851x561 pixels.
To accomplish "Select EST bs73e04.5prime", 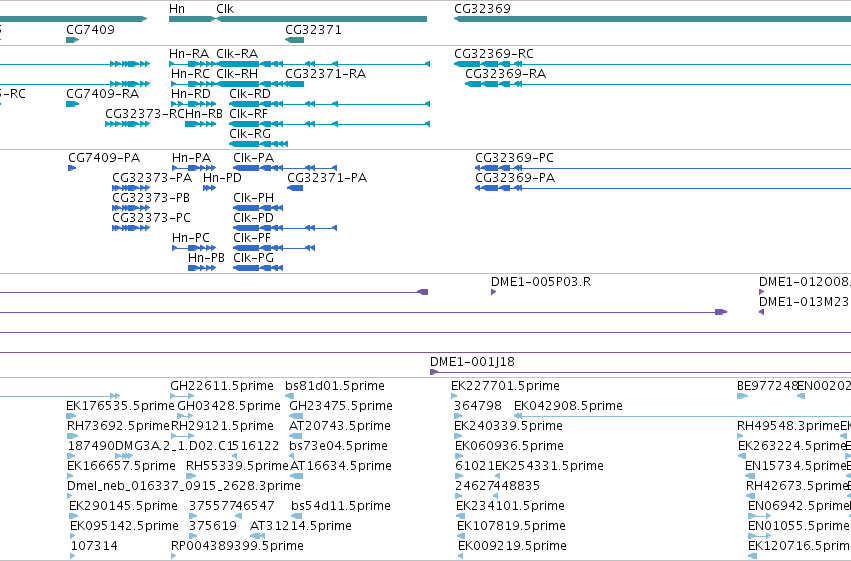I will (338, 446).
